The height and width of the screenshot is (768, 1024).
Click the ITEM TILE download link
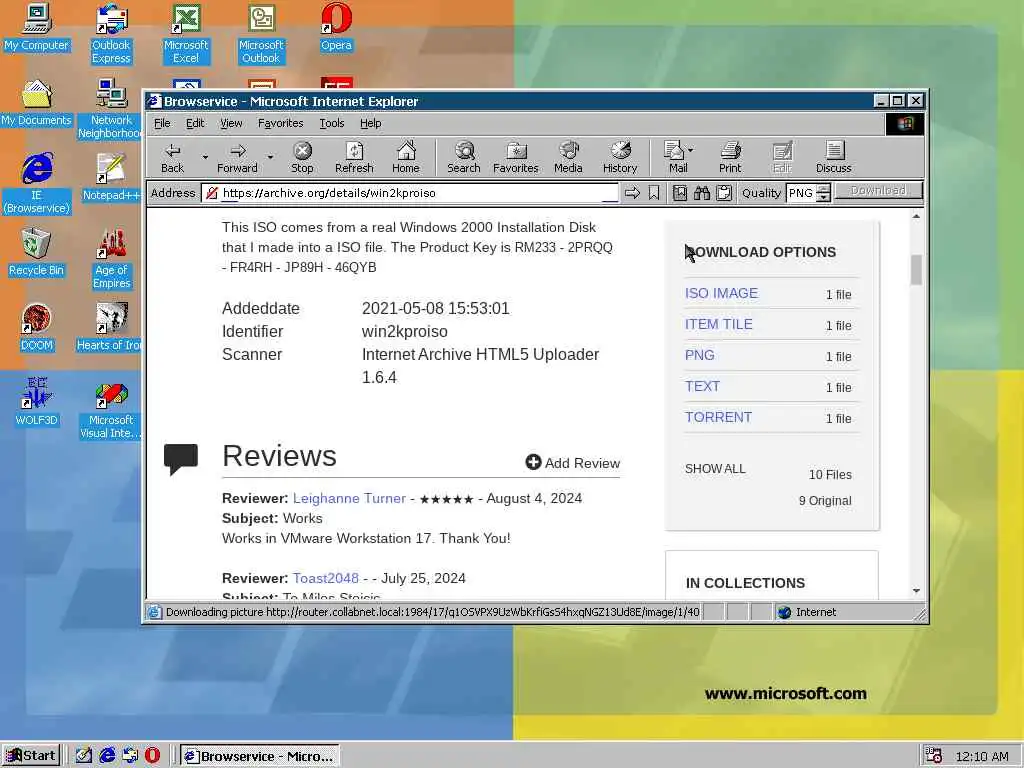718,324
